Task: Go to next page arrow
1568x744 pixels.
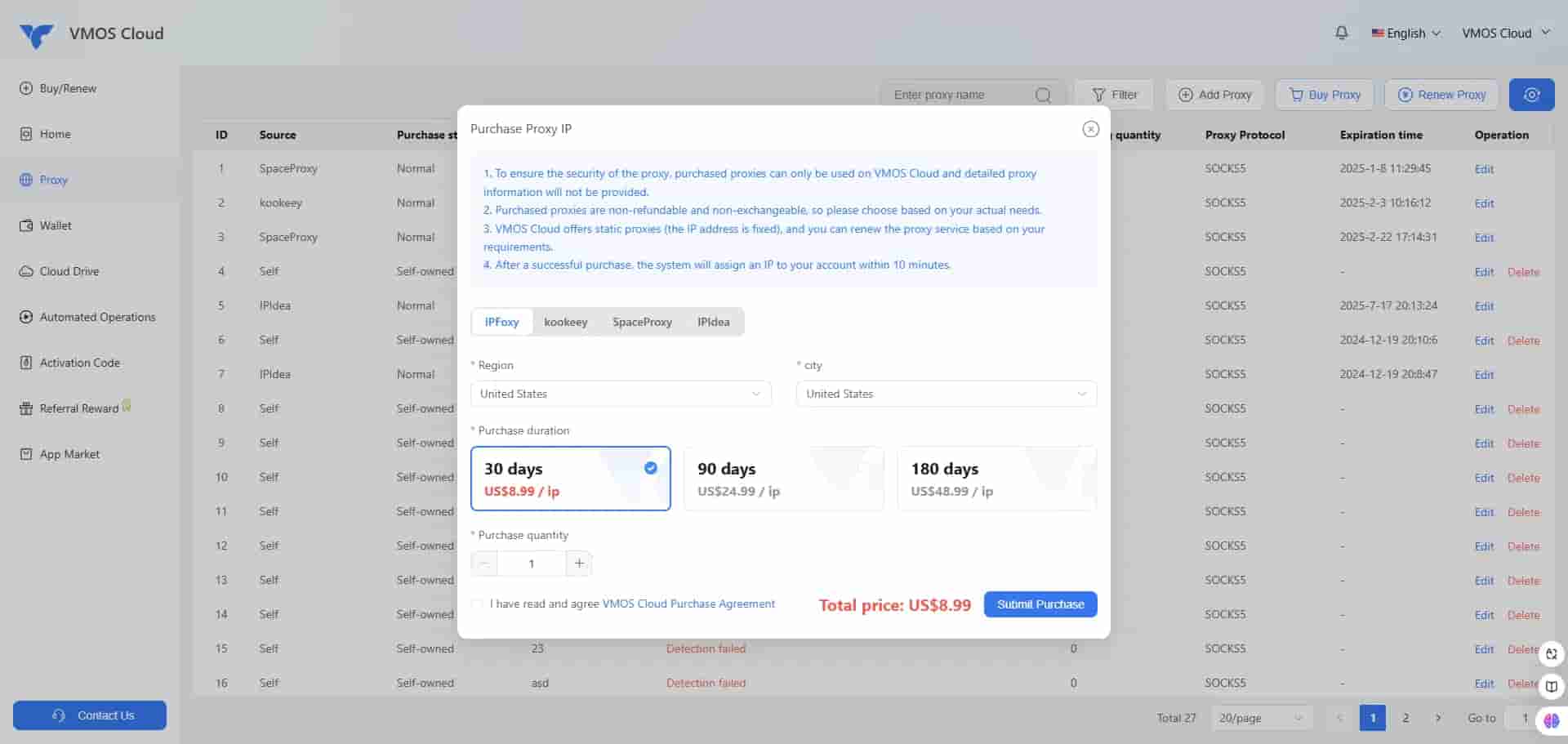Action: [1438, 718]
